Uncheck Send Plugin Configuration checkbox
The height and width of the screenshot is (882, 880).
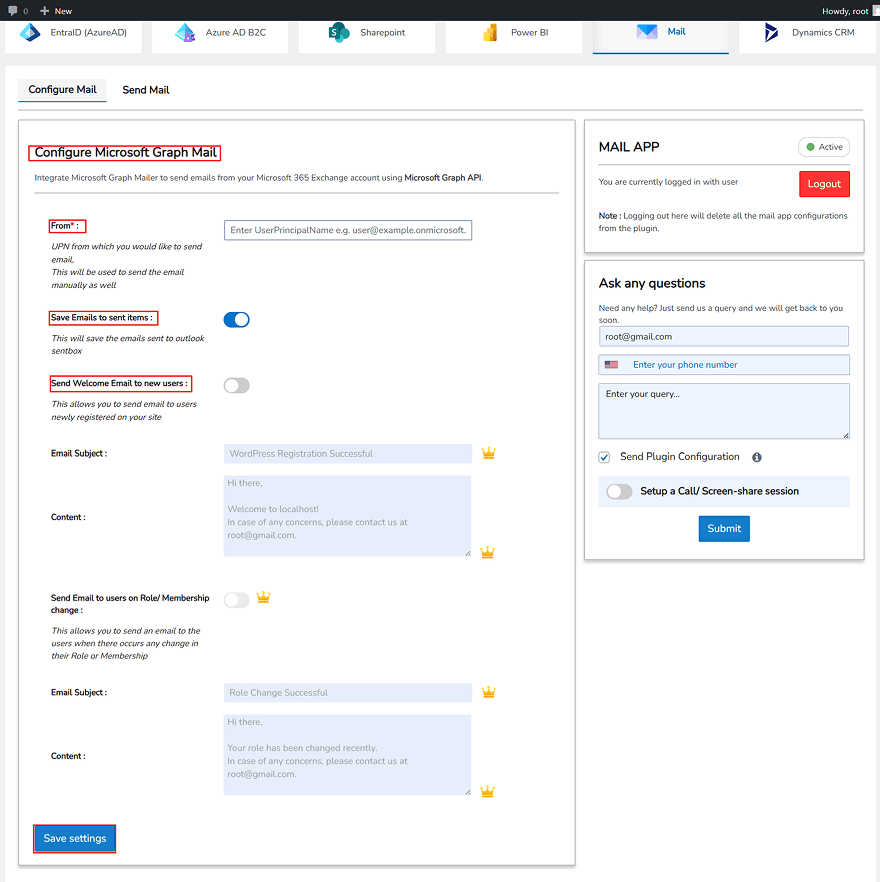[604, 457]
